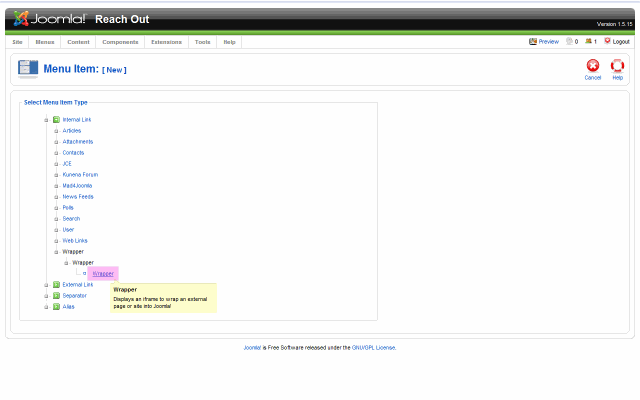Expand the Separator tree node
This screenshot has width=640, height=400.
pos(46,296)
